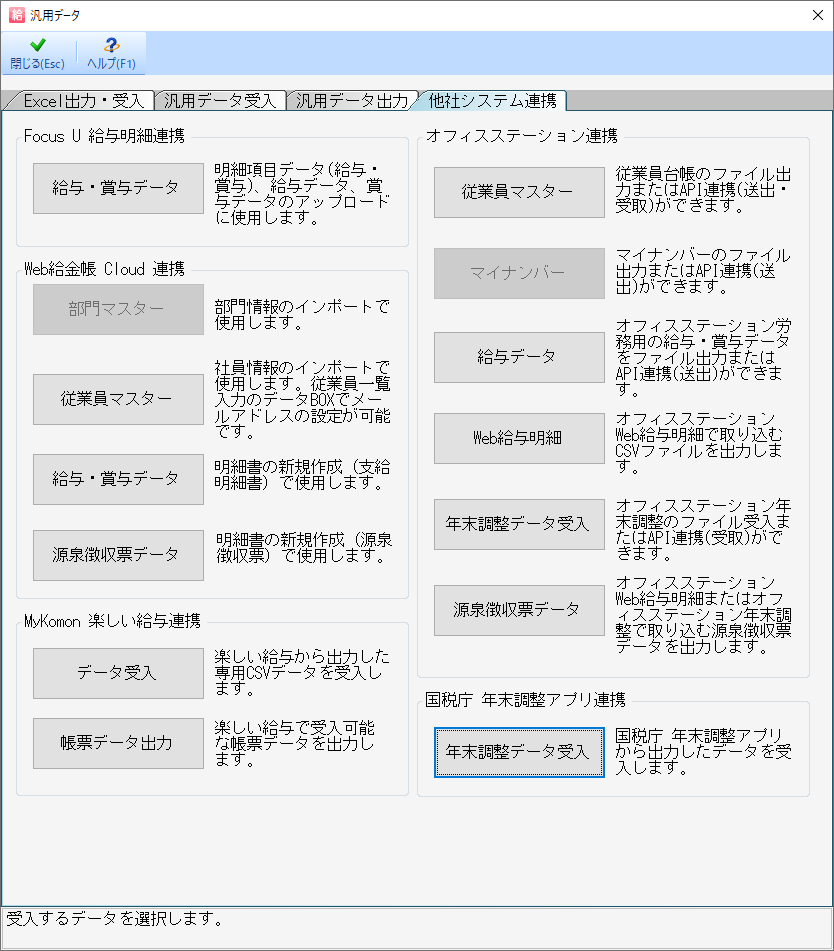834x951 pixels.
Task: Click the 帳票データ出力 button
Action: click(x=118, y=743)
